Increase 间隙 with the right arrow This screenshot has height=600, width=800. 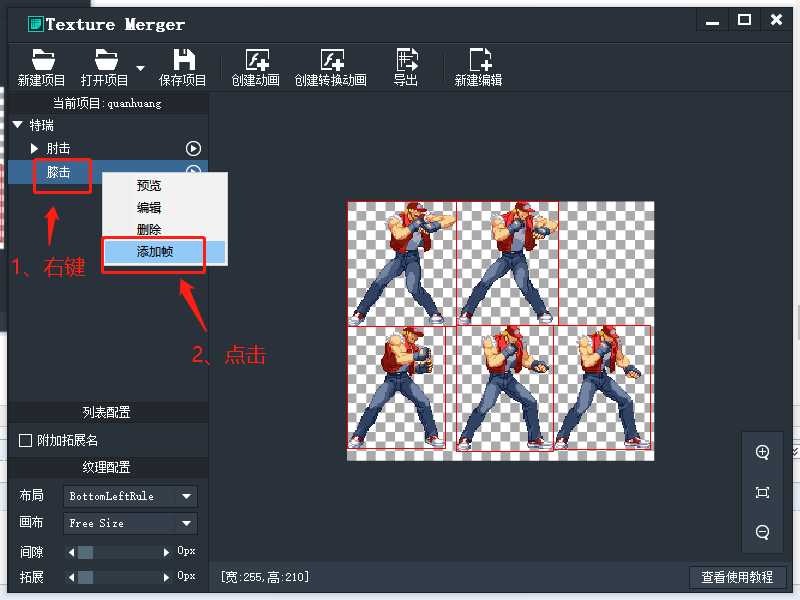(166, 552)
